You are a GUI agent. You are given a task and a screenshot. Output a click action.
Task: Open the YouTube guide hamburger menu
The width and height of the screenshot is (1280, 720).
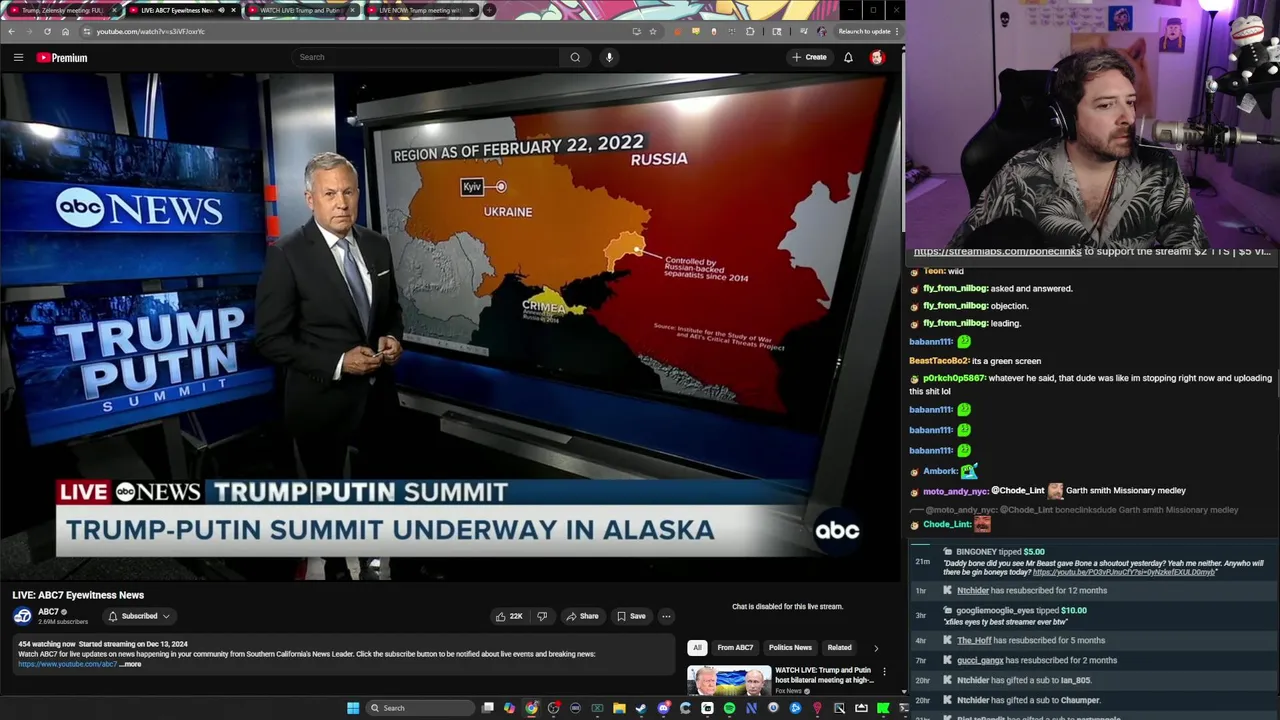coord(18,58)
